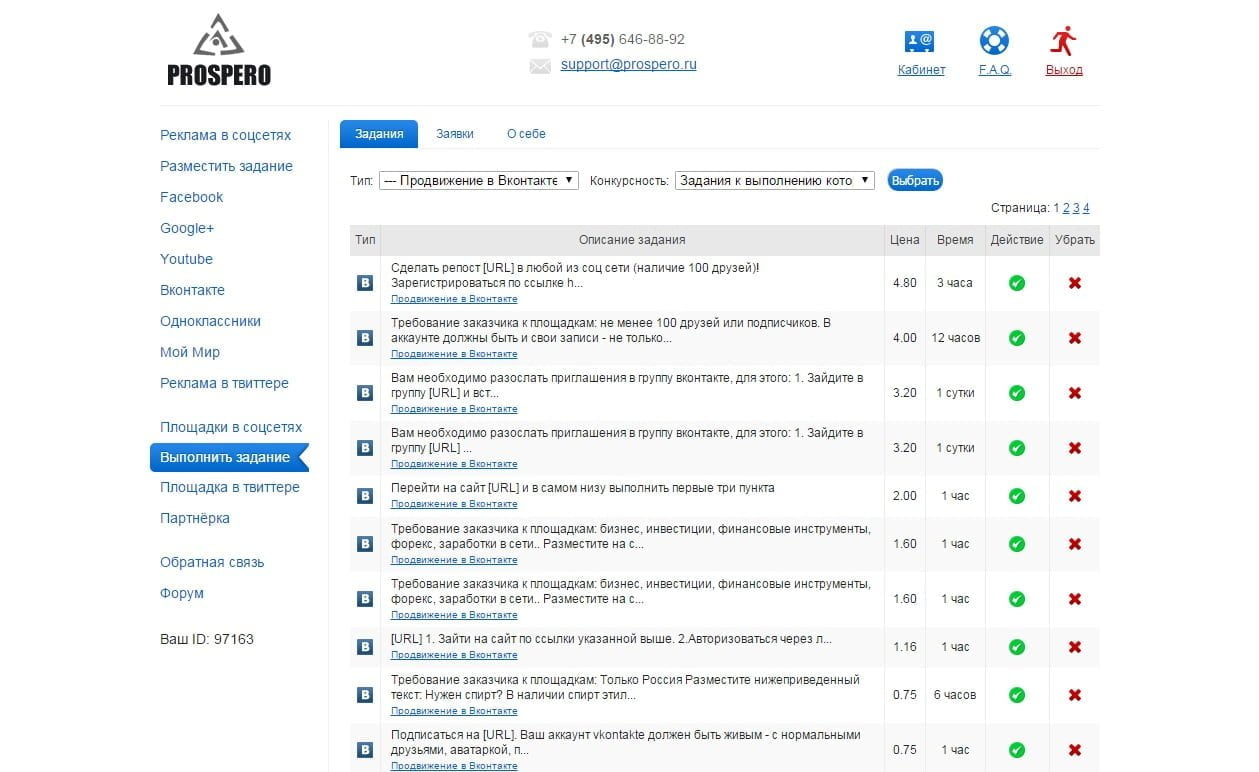Remove the 1.16 price task via red cross

click(1075, 647)
